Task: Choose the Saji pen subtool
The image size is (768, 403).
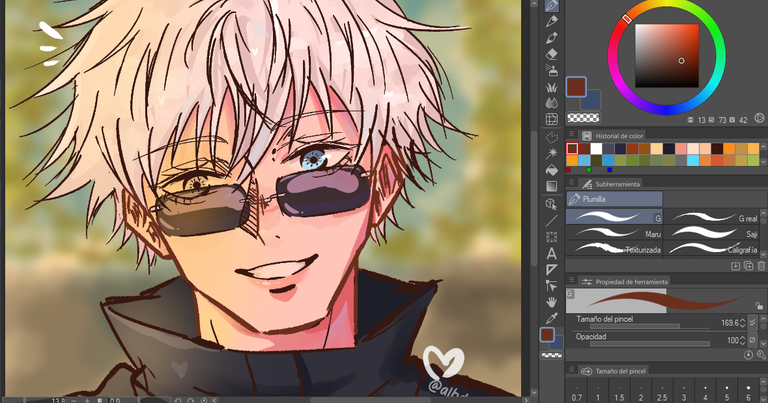Action: tap(711, 233)
